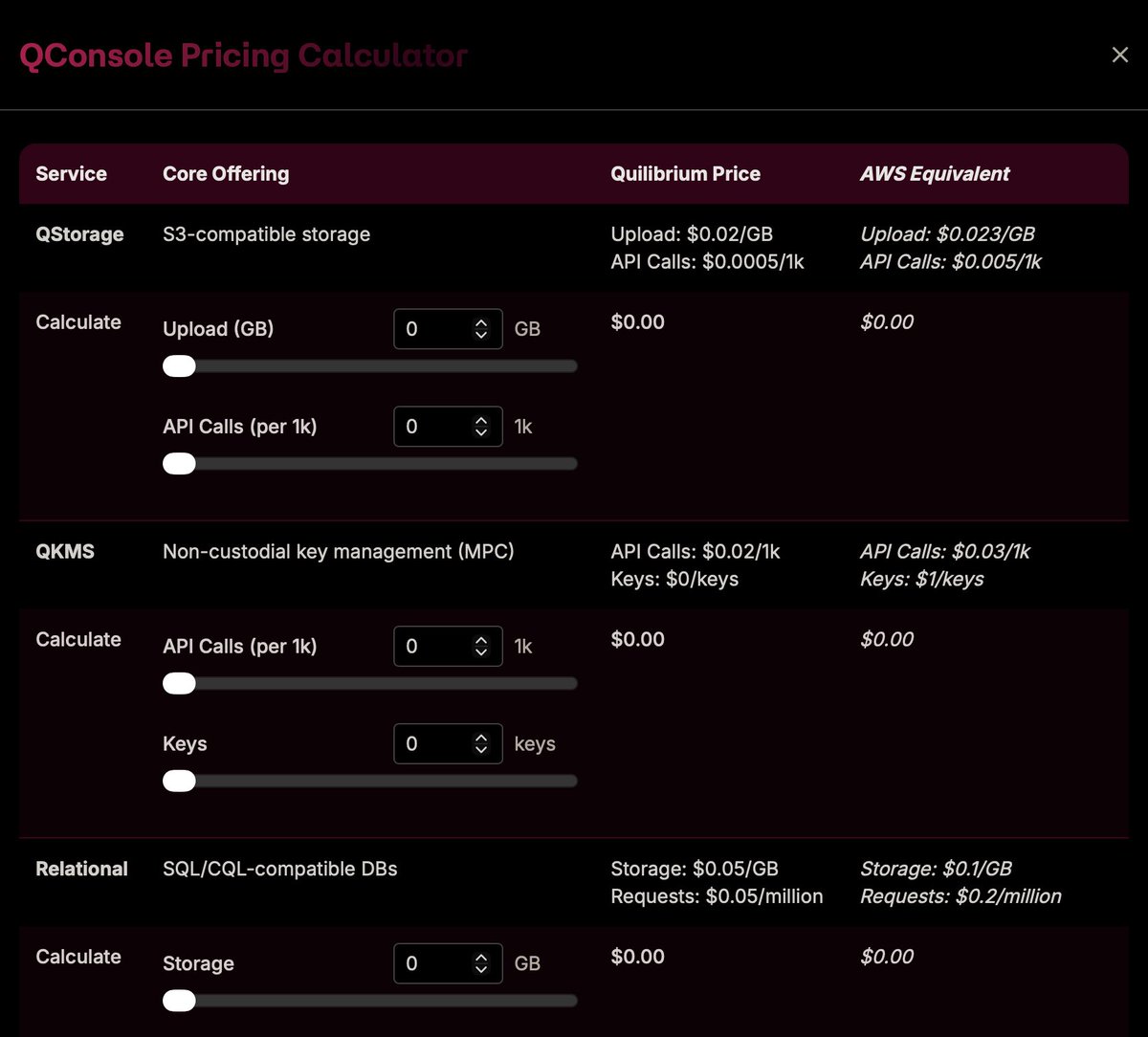Click the Calculate label under QKMS
The image size is (1148, 1037).
(x=78, y=639)
